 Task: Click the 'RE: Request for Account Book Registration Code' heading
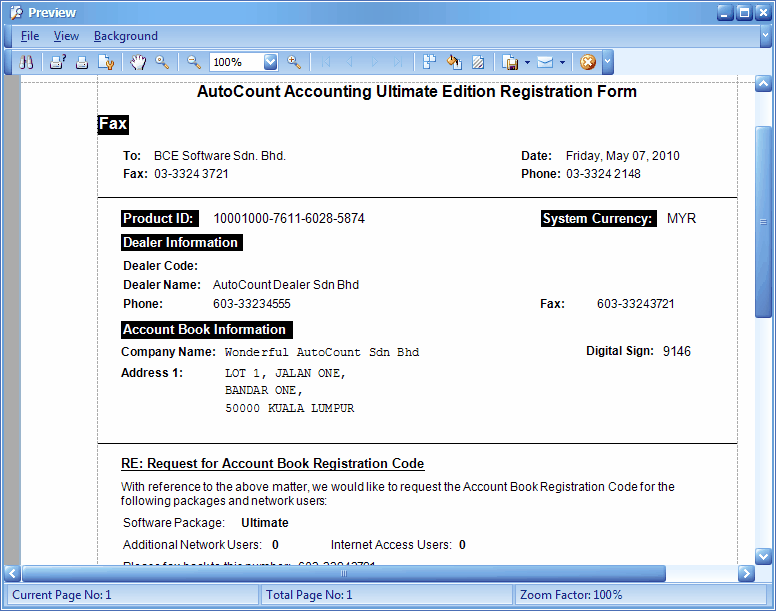click(273, 464)
